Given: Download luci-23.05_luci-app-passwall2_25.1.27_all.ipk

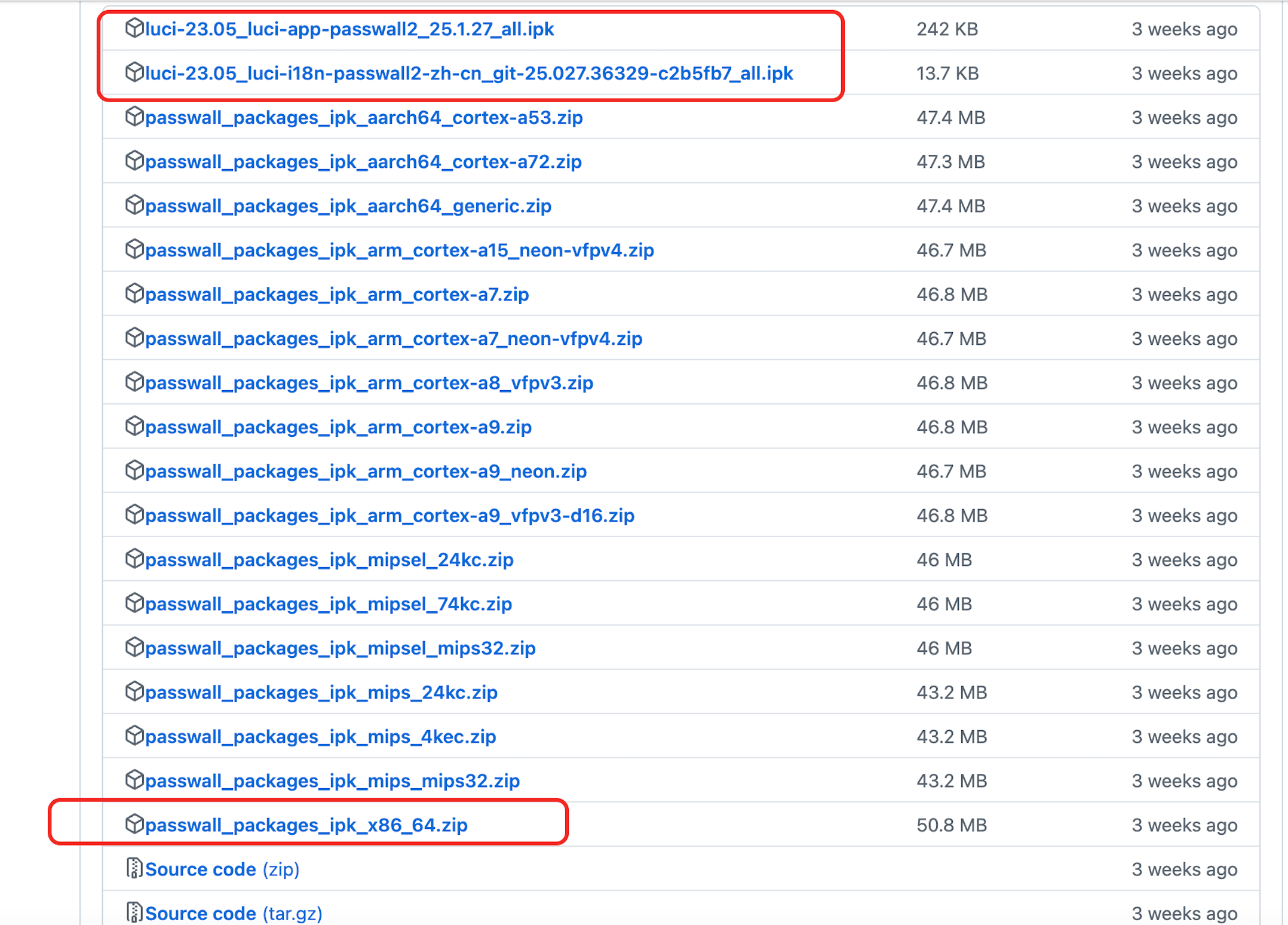Looking at the screenshot, I should [x=349, y=29].
